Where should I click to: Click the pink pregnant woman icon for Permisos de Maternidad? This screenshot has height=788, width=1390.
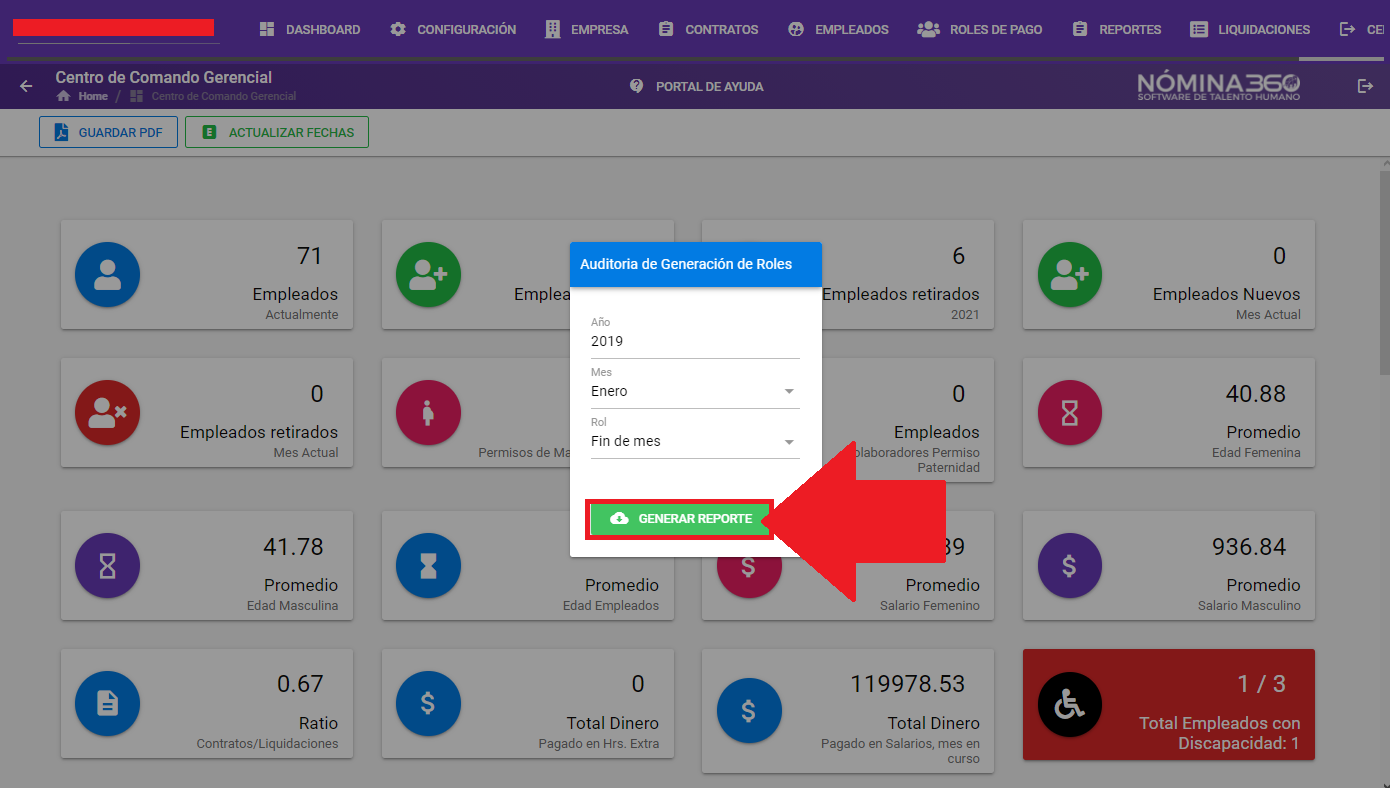(x=428, y=412)
